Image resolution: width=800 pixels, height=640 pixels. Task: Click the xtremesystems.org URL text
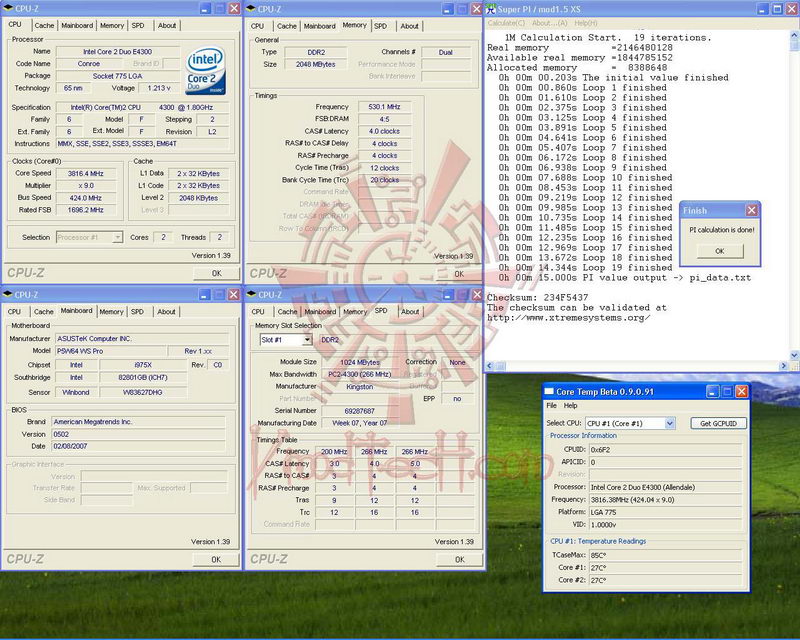coord(568,317)
